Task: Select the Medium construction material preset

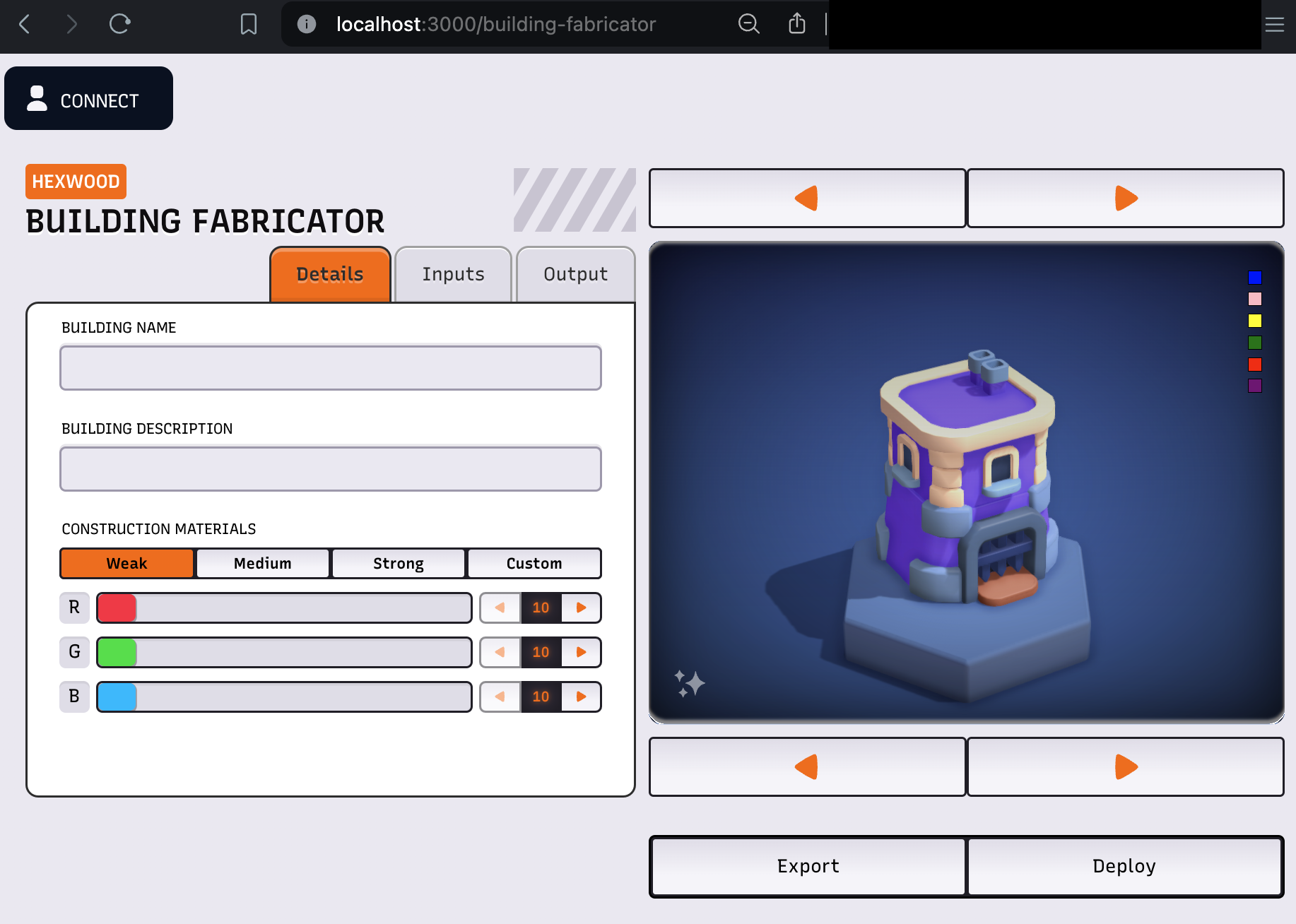Action: click(263, 563)
